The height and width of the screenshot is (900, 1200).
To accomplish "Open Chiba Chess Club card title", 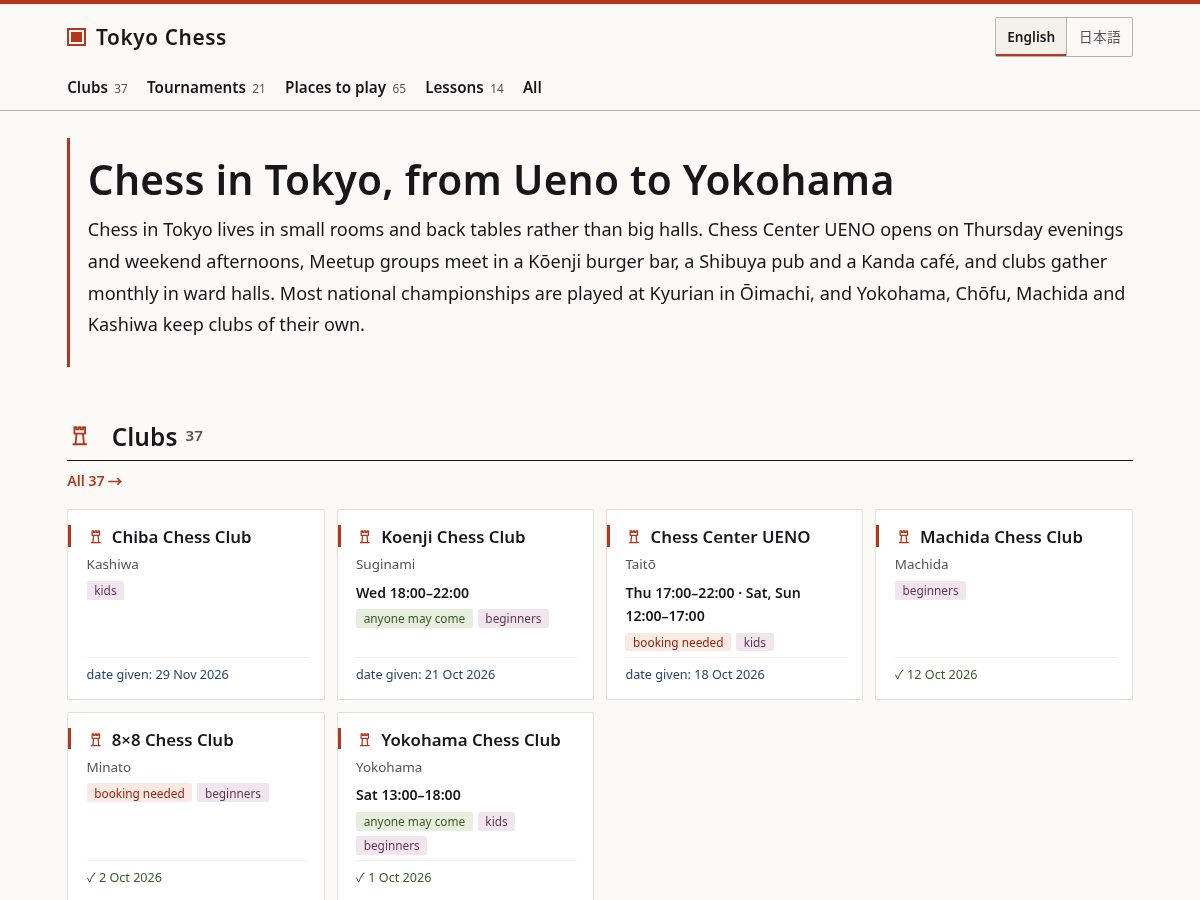I will (x=182, y=537).
